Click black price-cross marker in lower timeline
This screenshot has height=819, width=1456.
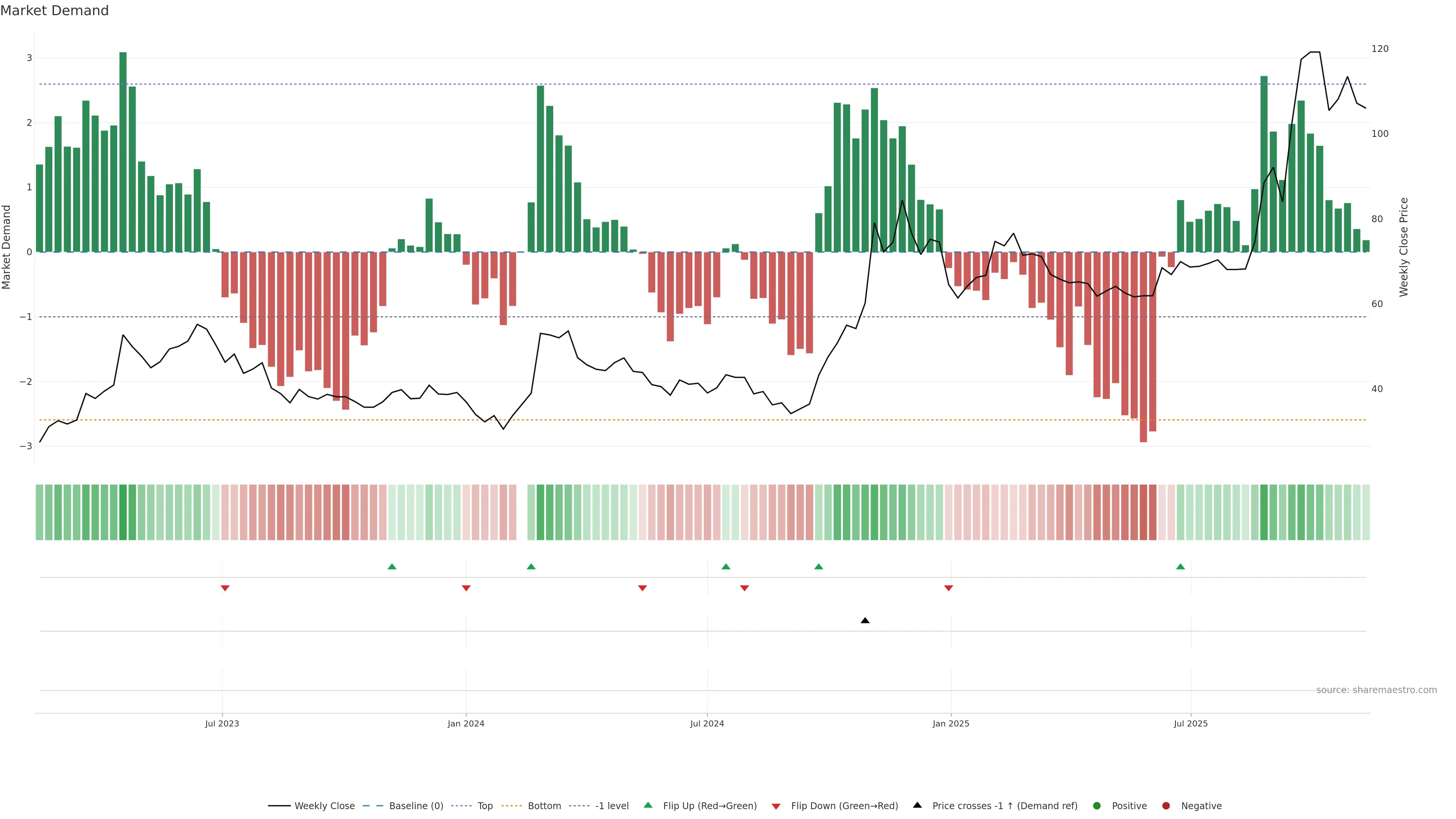tap(865, 621)
